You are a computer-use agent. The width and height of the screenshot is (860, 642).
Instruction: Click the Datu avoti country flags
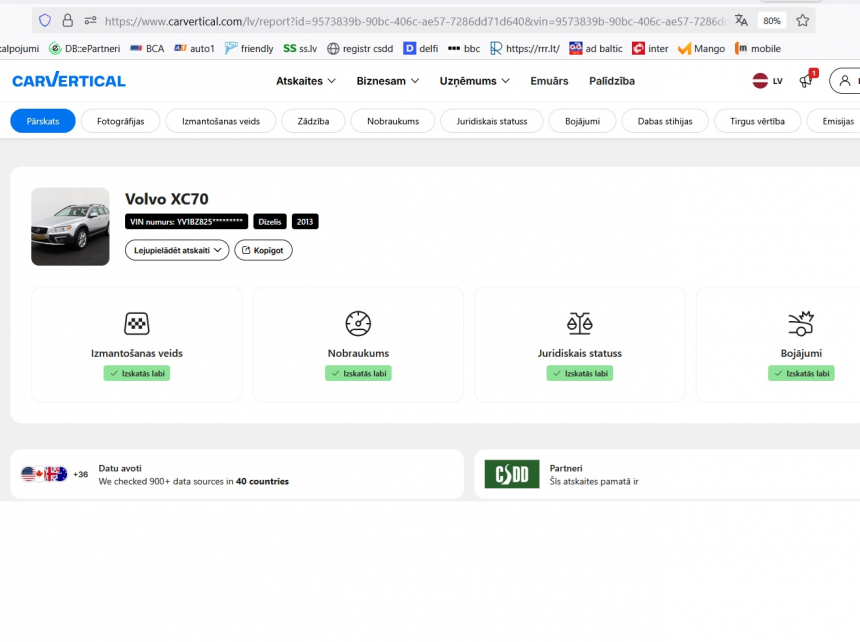click(x=44, y=474)
